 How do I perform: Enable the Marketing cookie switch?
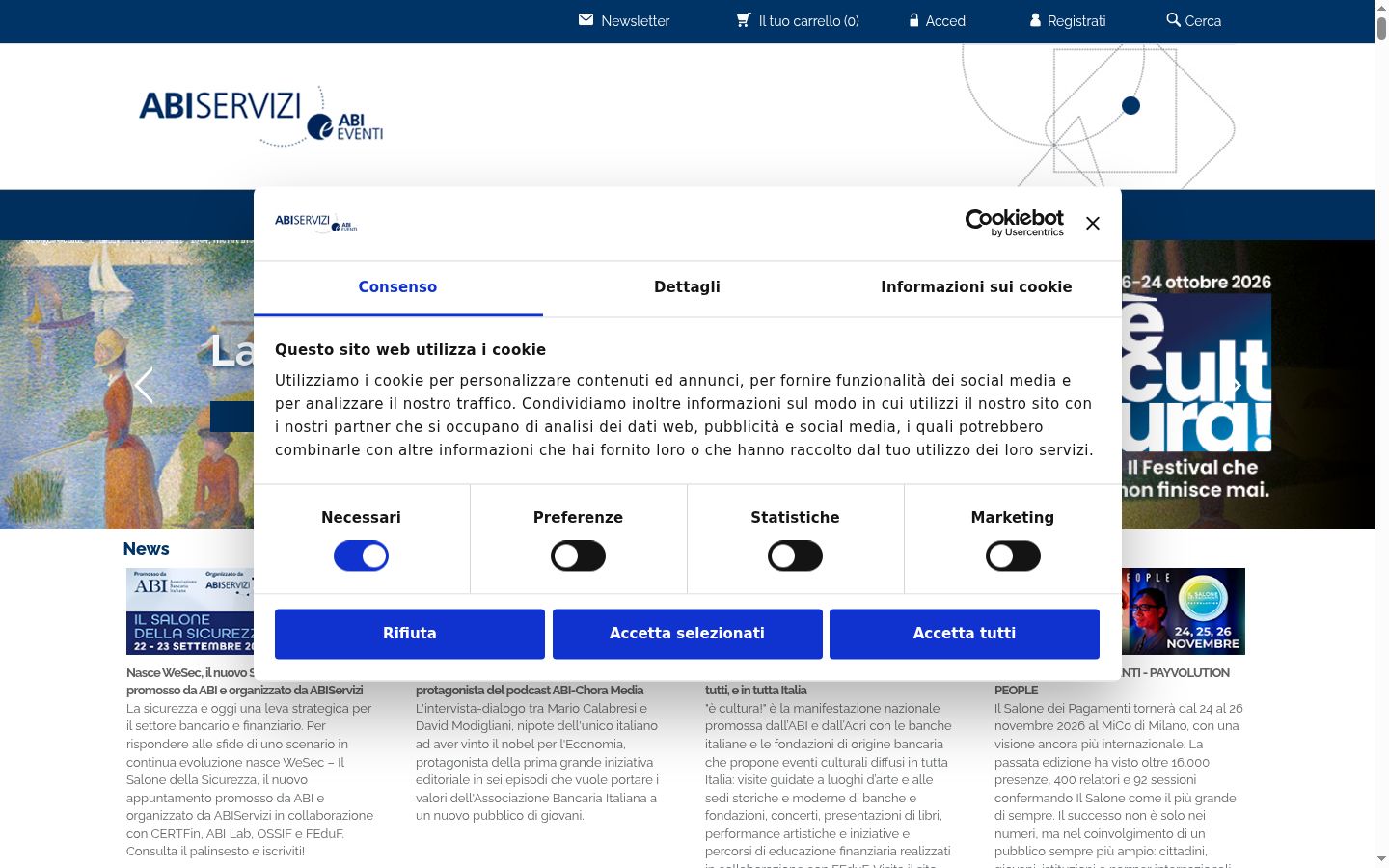1013,556
